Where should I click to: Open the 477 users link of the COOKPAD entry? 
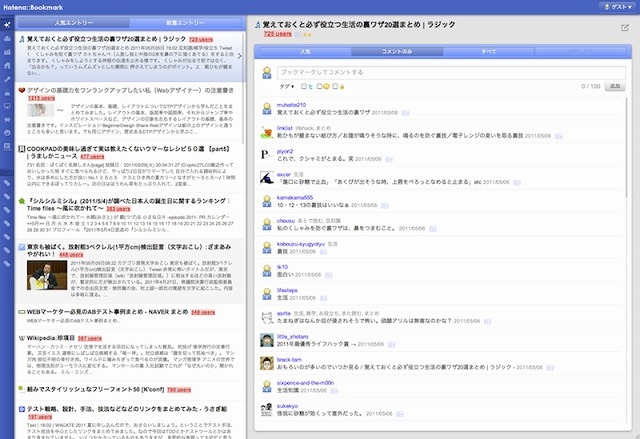coord(92,157)
